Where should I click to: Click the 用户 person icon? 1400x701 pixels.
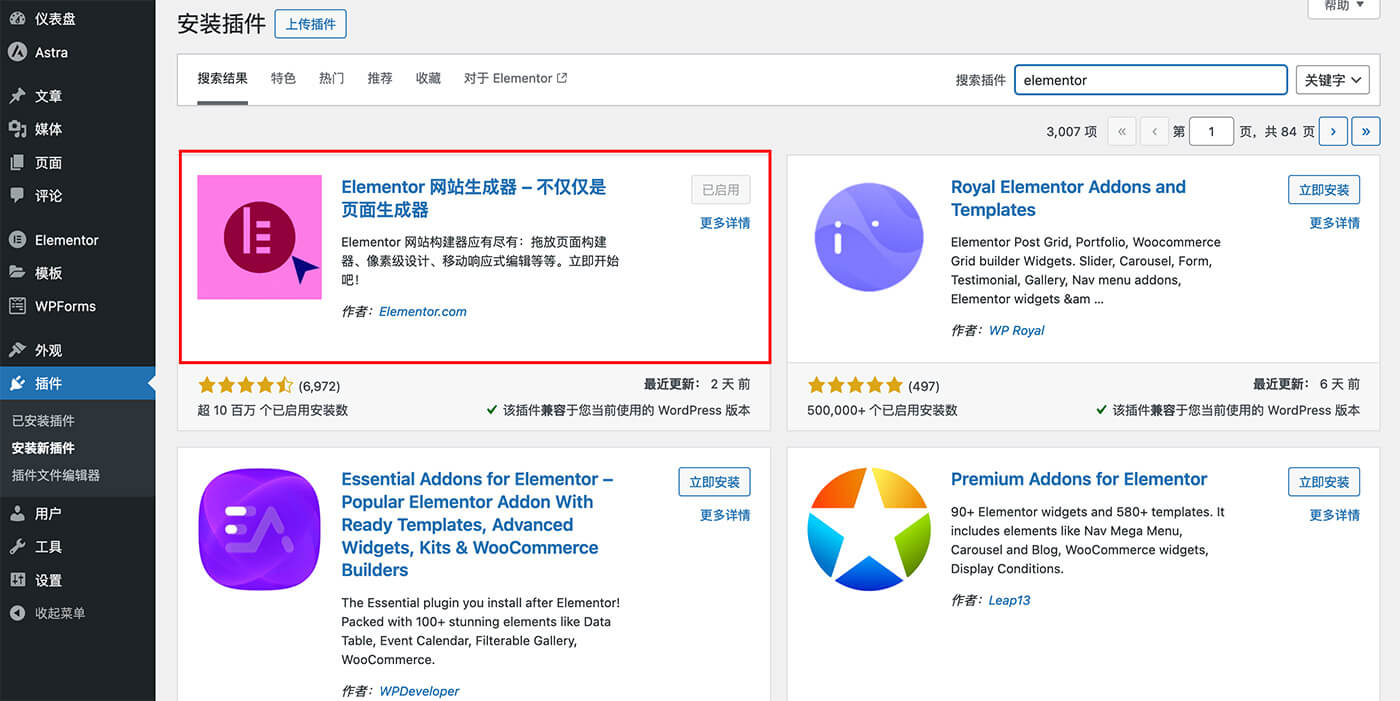coord(17,513)
